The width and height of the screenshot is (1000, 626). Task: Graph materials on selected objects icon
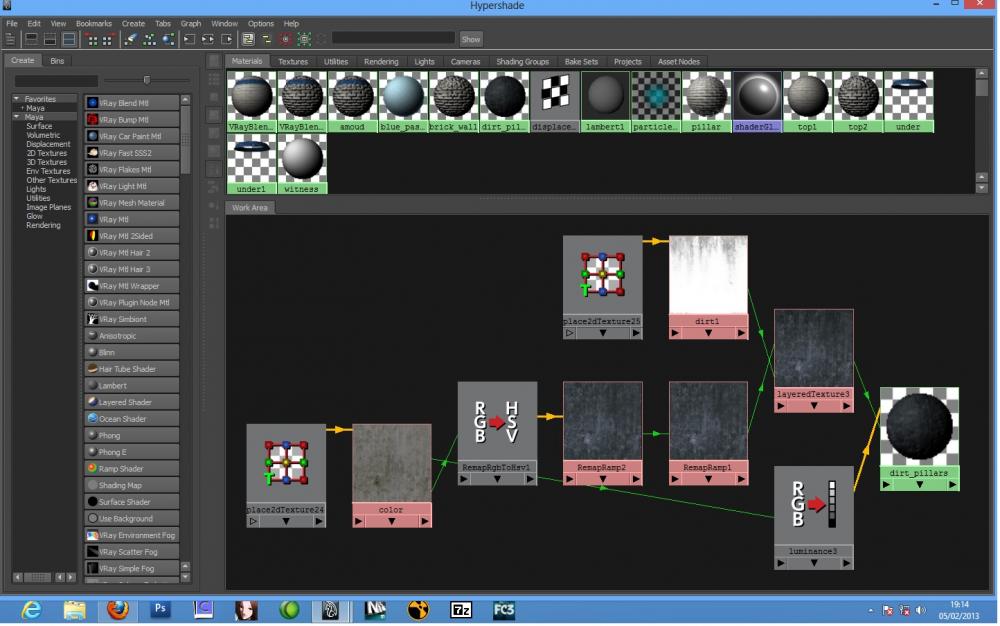168,40
